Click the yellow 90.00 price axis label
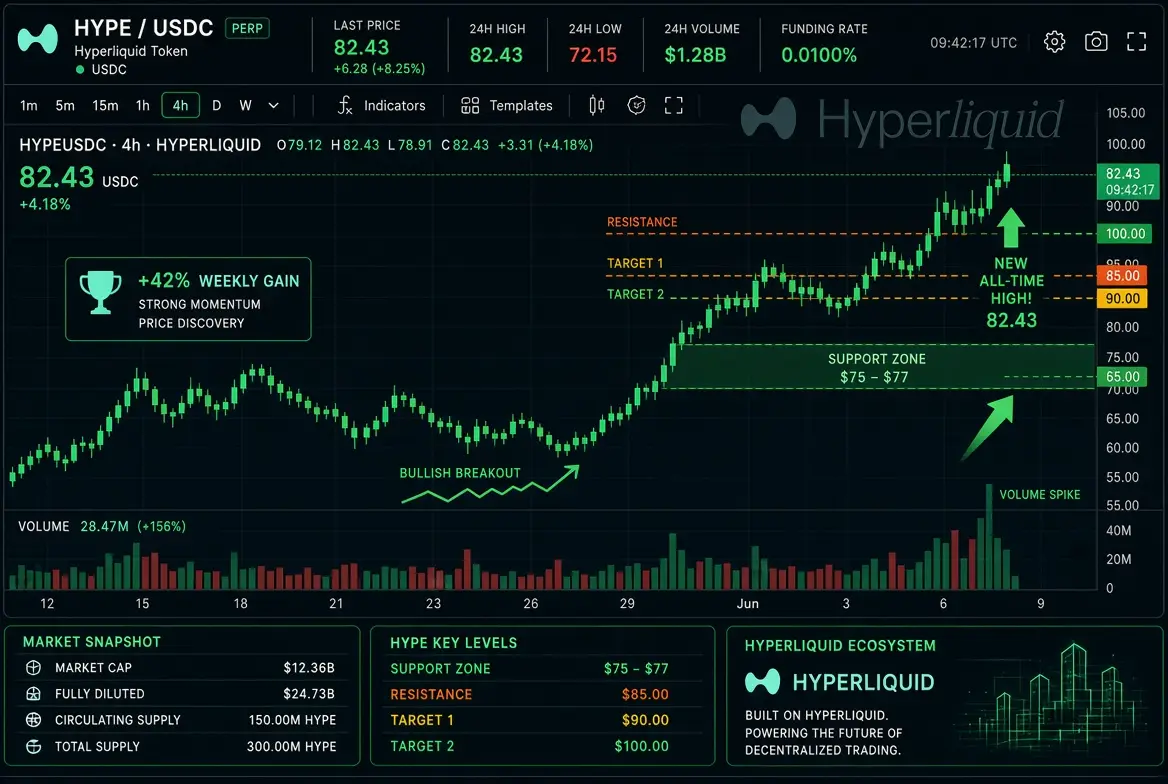Viewport: 1168px width, 784px height. pyautogui.click(x=1122, y=298)
